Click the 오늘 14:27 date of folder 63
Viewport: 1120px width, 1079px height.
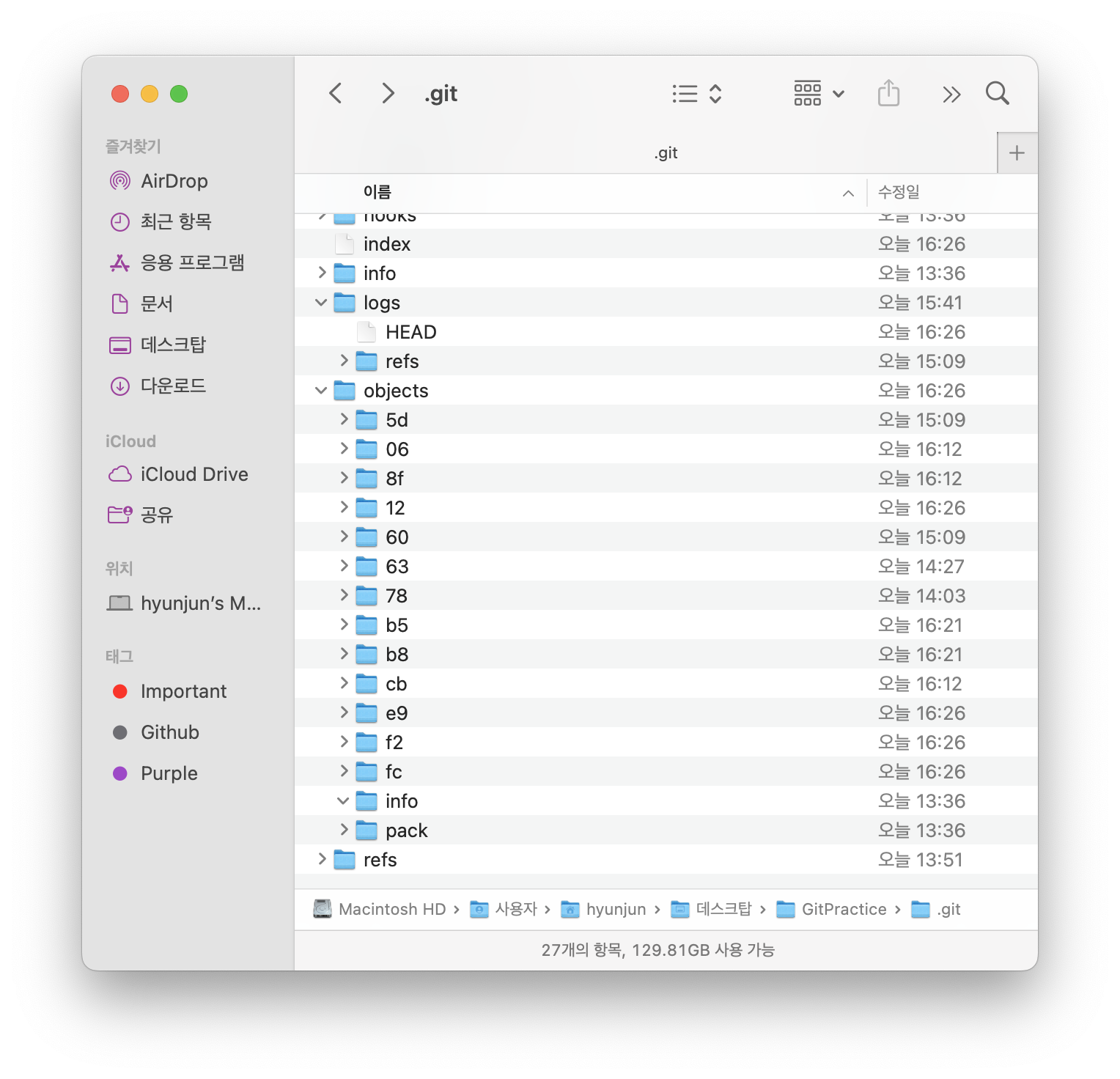pyautogui.click(x=921, y=567)
